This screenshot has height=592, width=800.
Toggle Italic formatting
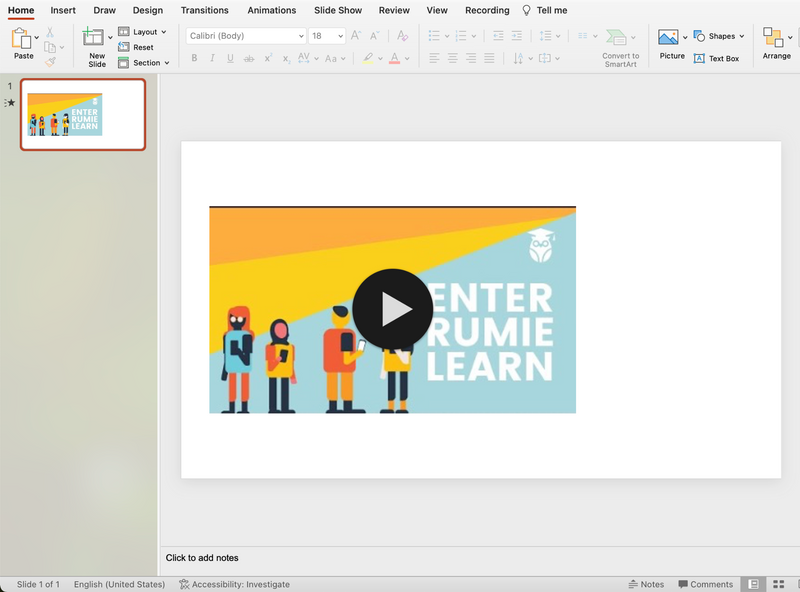212,58
